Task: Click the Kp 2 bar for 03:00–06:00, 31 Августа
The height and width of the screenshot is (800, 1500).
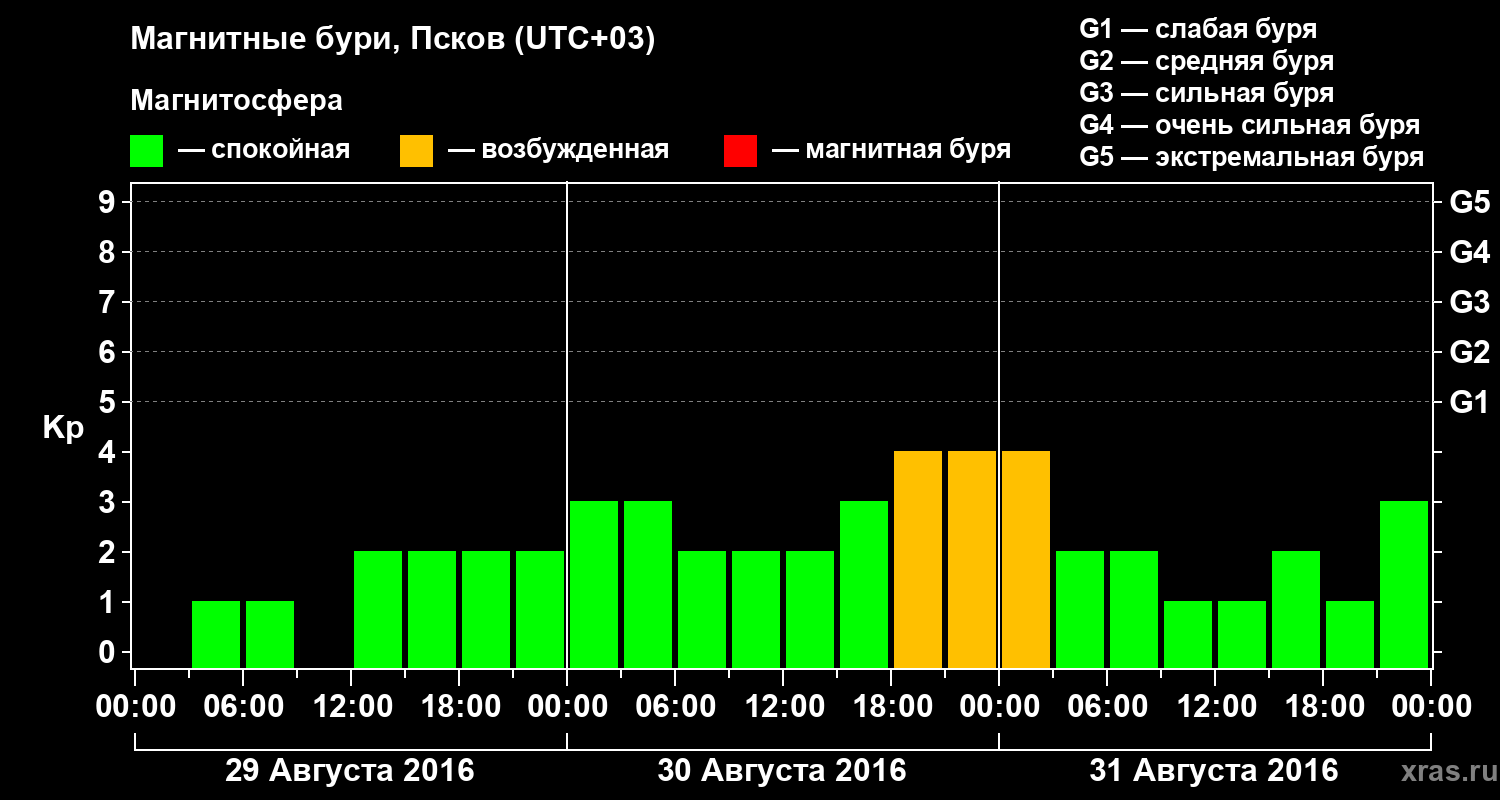Action: coord(1080,609)
